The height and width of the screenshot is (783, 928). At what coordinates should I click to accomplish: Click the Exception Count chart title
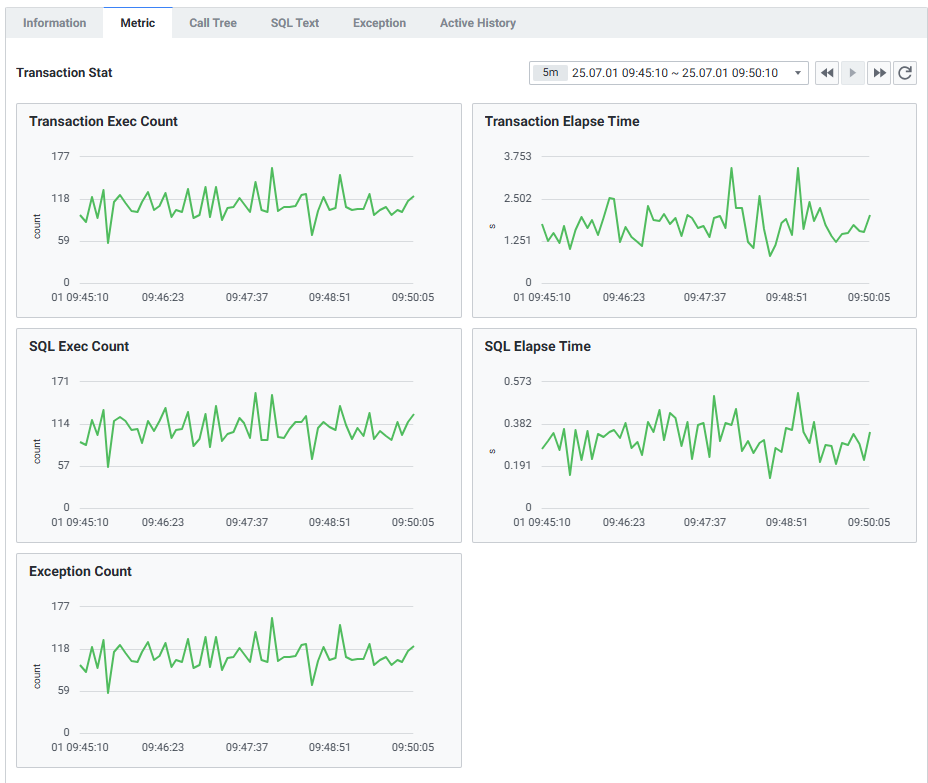tap(80, 571)
